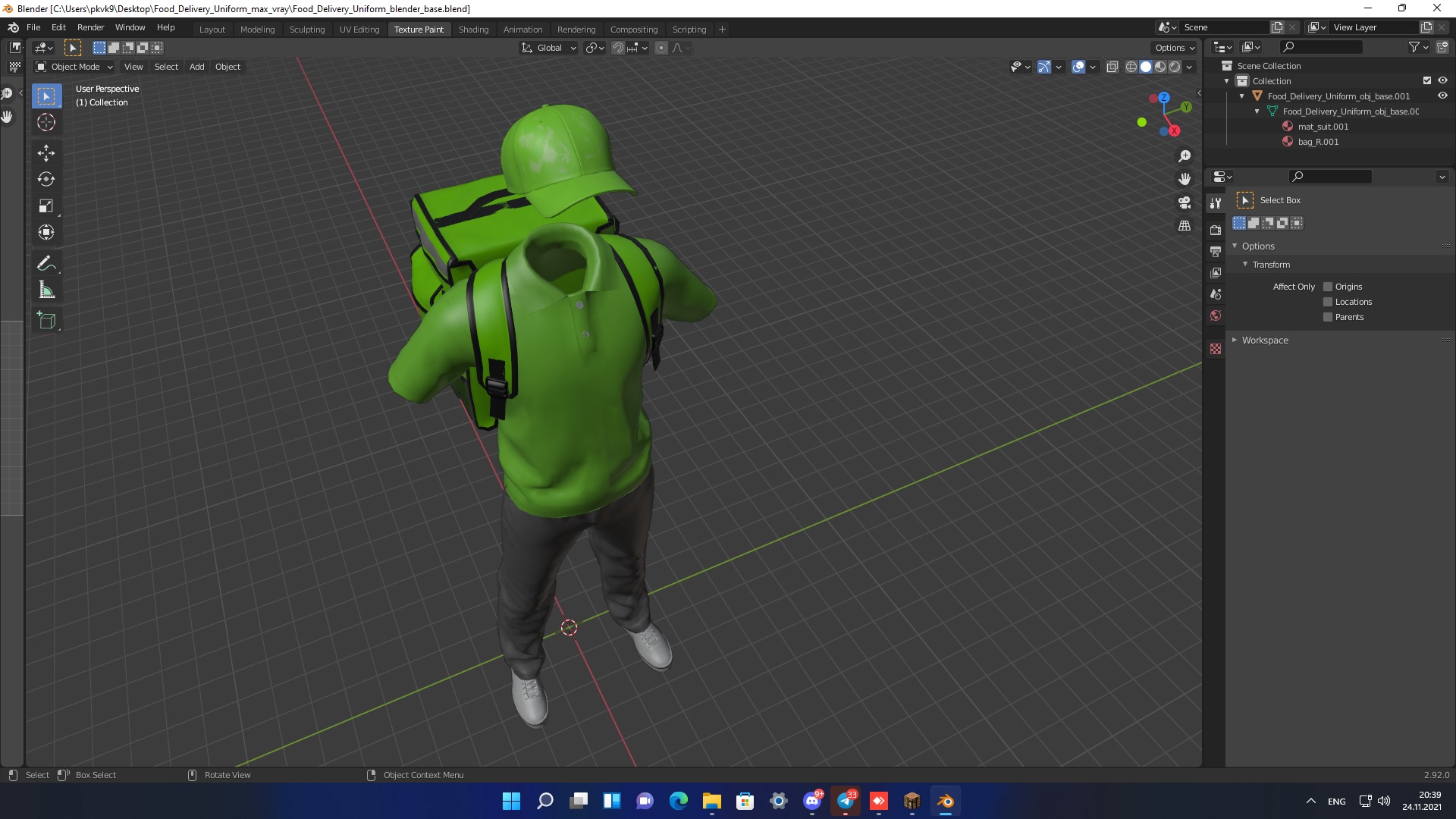
Task: Select mat_suit.001 material in outliner
Action: pos(1323,127)
